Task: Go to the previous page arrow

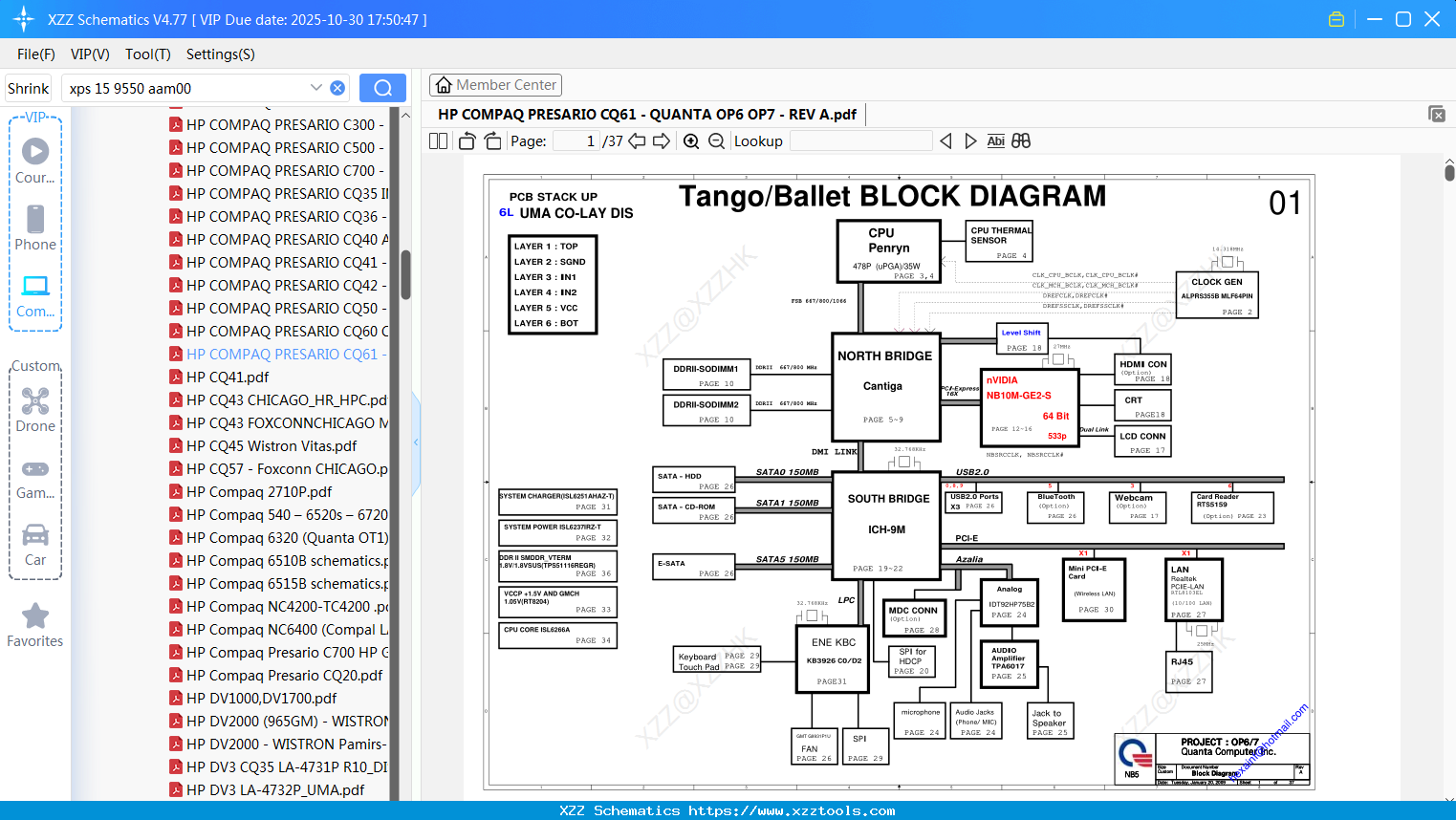Action: (637, 140)
